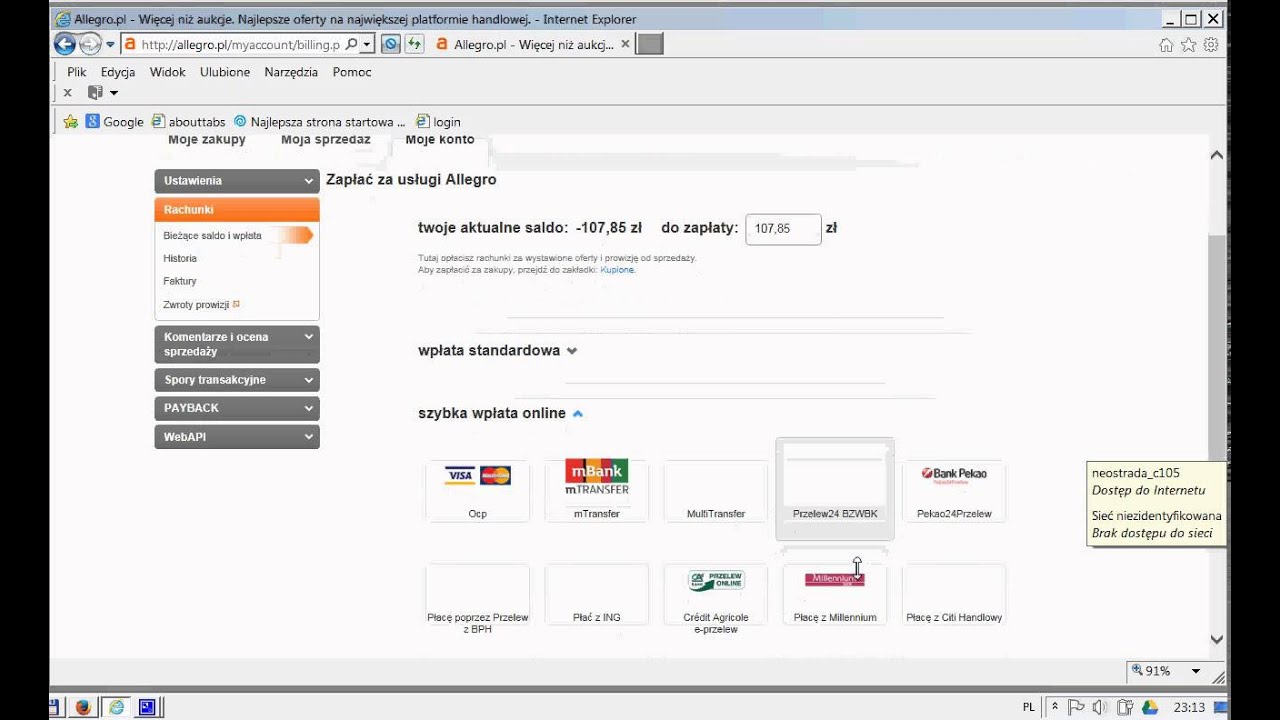Click the browser Forward arrow button
Image resolution: width=1280 pixels, height=720 pixels.
[x=90, y=44]
